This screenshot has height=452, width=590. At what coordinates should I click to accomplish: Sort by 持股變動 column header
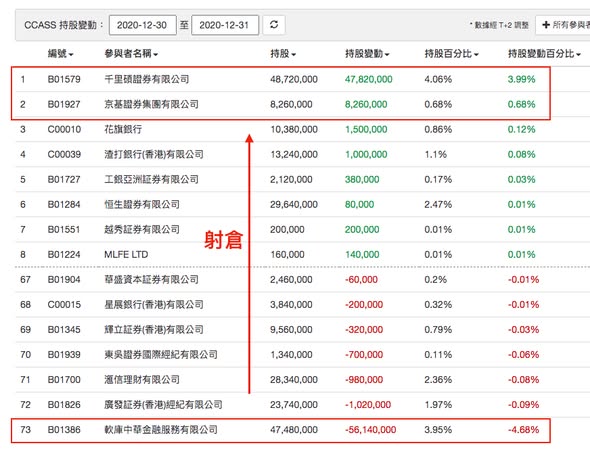click(x=367, y=54)
